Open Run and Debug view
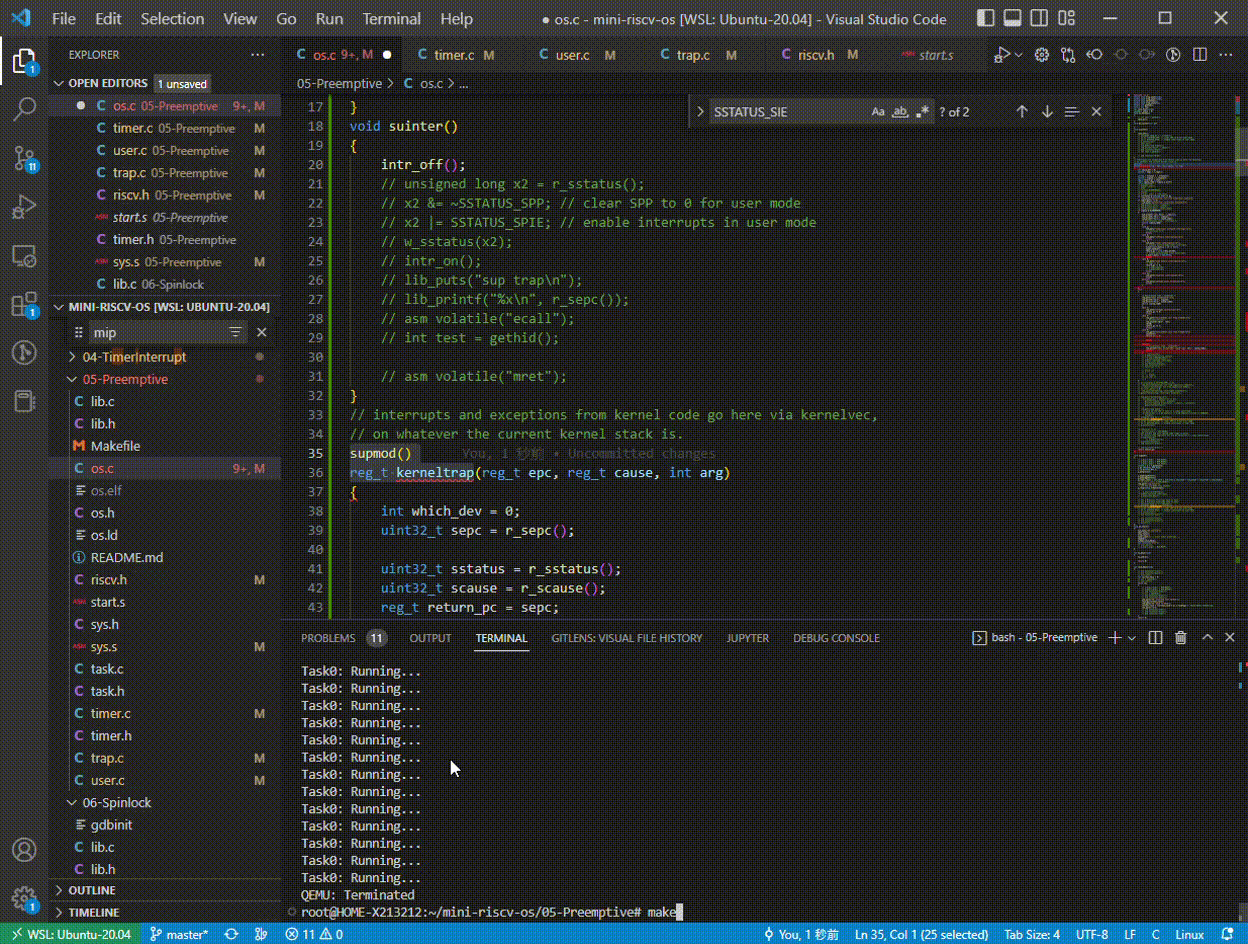 [24, 207]
